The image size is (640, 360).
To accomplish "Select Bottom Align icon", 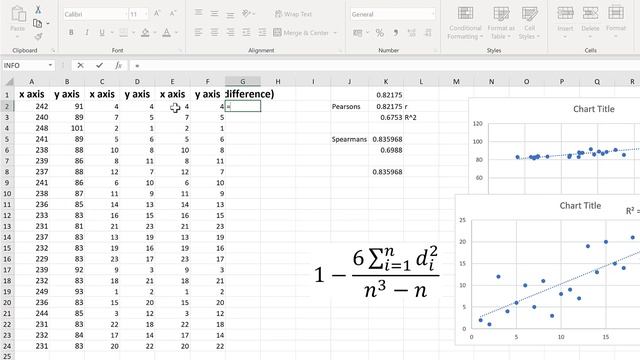I will point(230,14).
